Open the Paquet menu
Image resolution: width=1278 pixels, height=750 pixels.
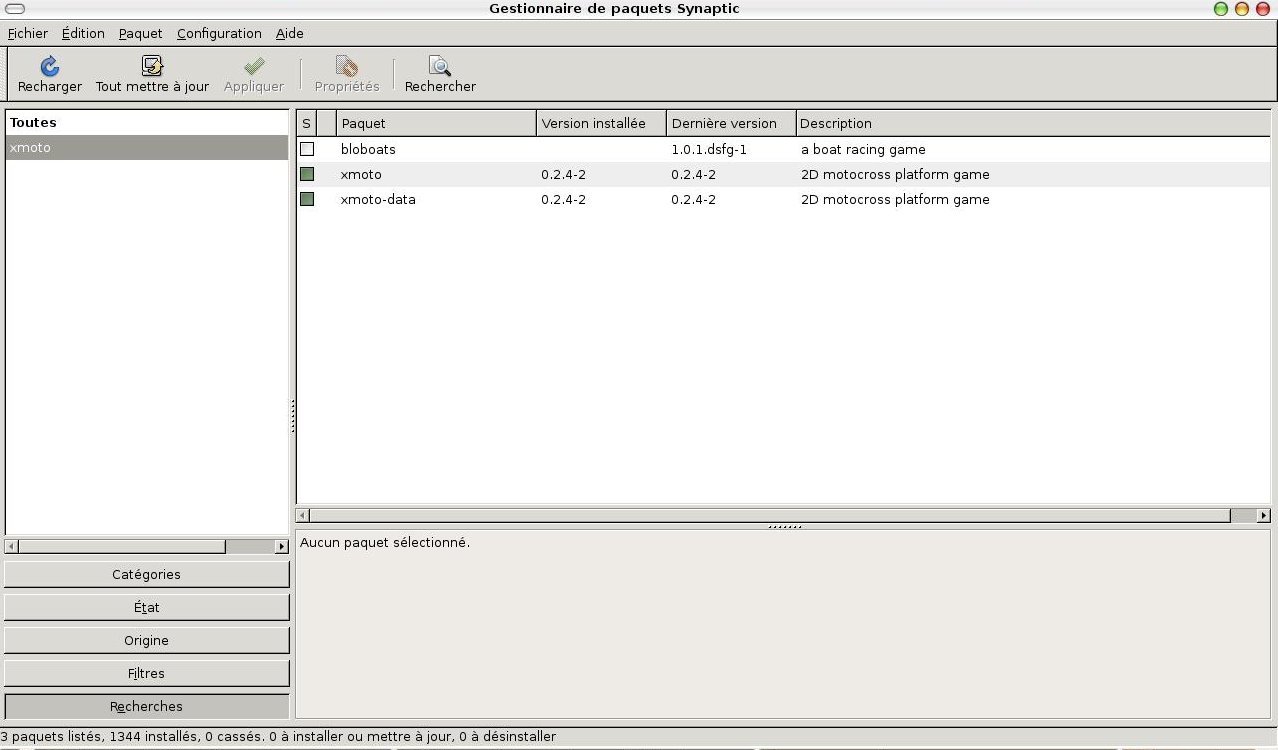(140, 33)
